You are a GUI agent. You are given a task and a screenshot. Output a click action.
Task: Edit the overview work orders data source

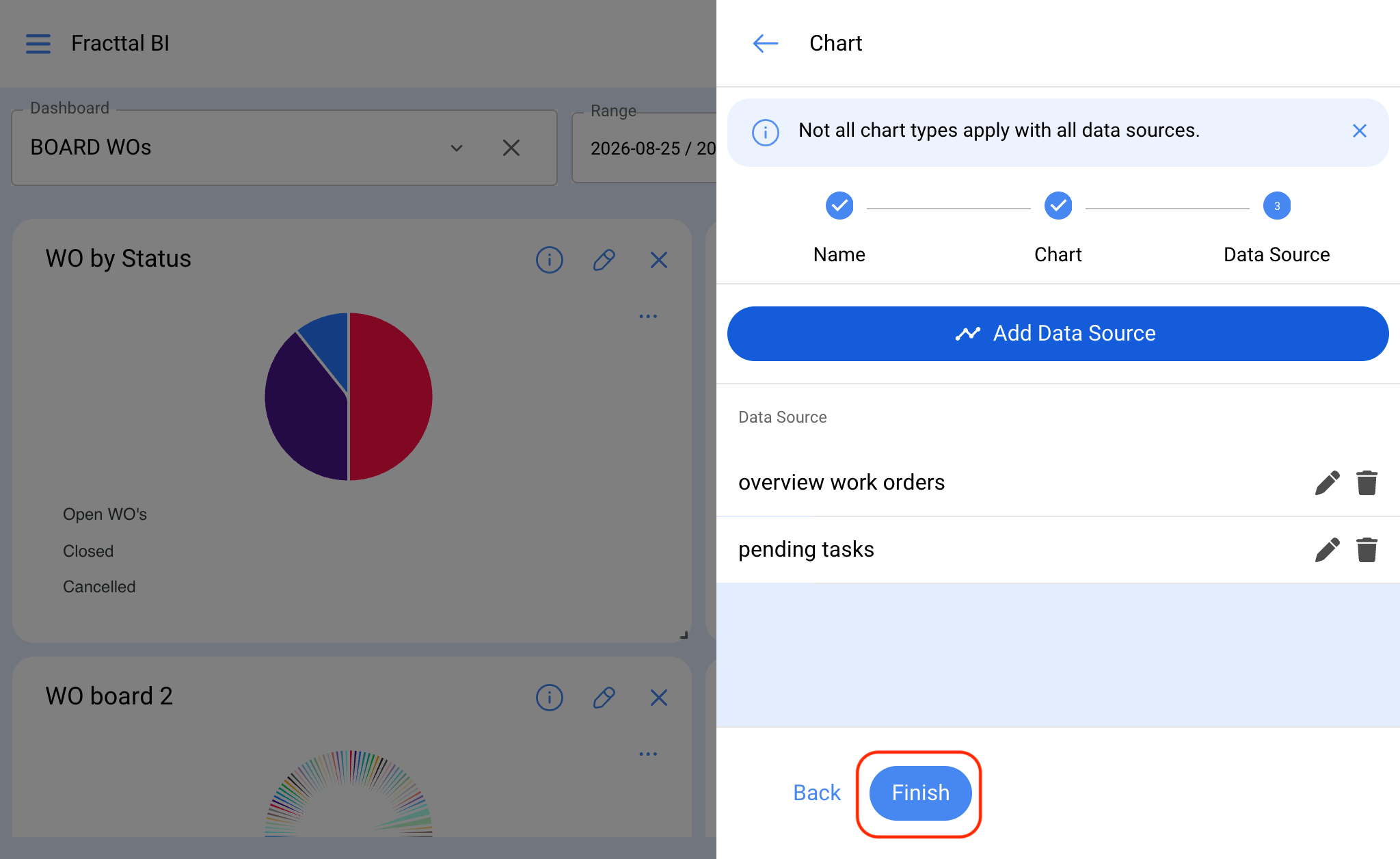pos(1327,483)
